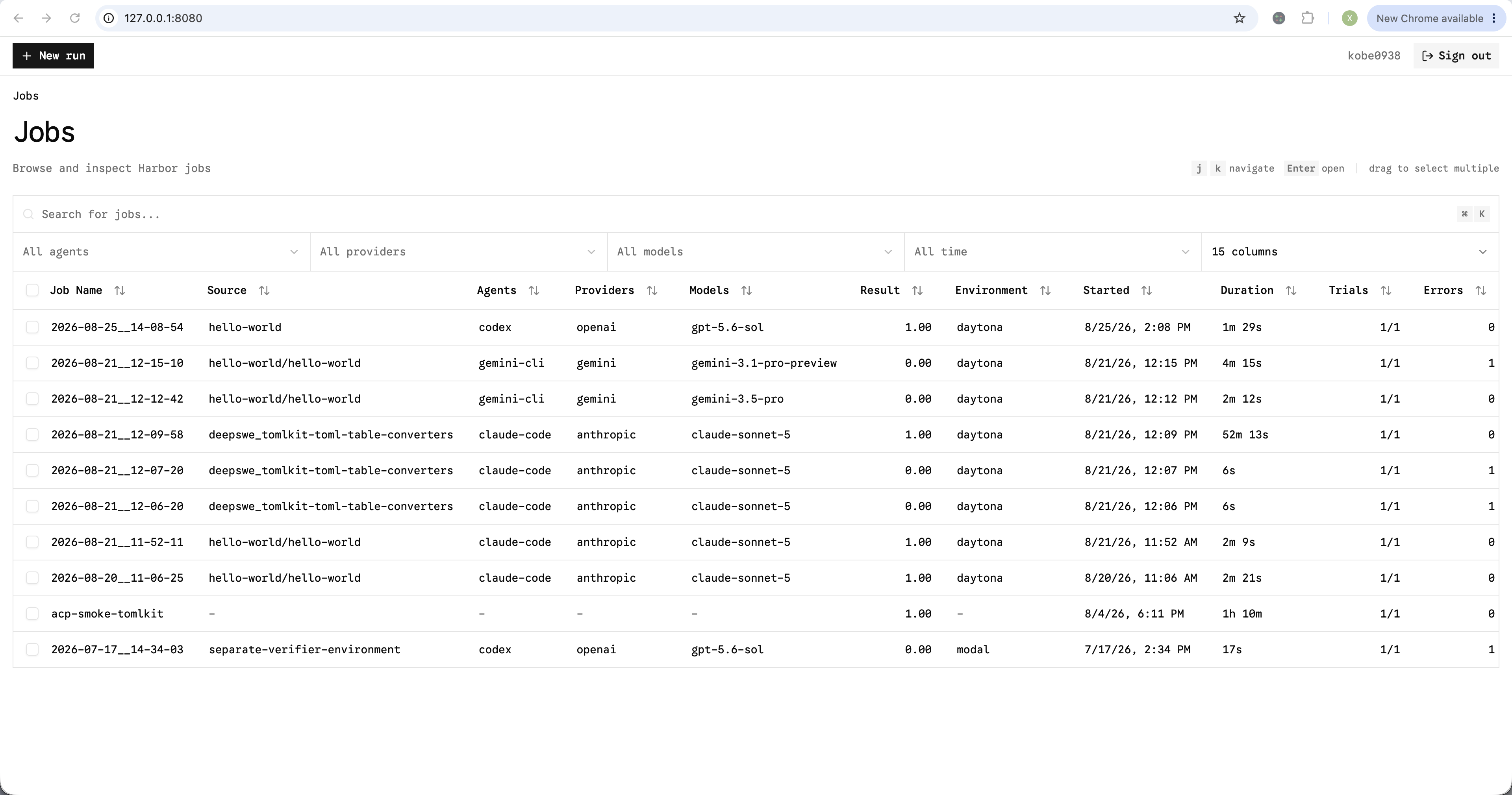Sign out of the account
The image size is (1512, 795).
click(x=1456, y=56)
